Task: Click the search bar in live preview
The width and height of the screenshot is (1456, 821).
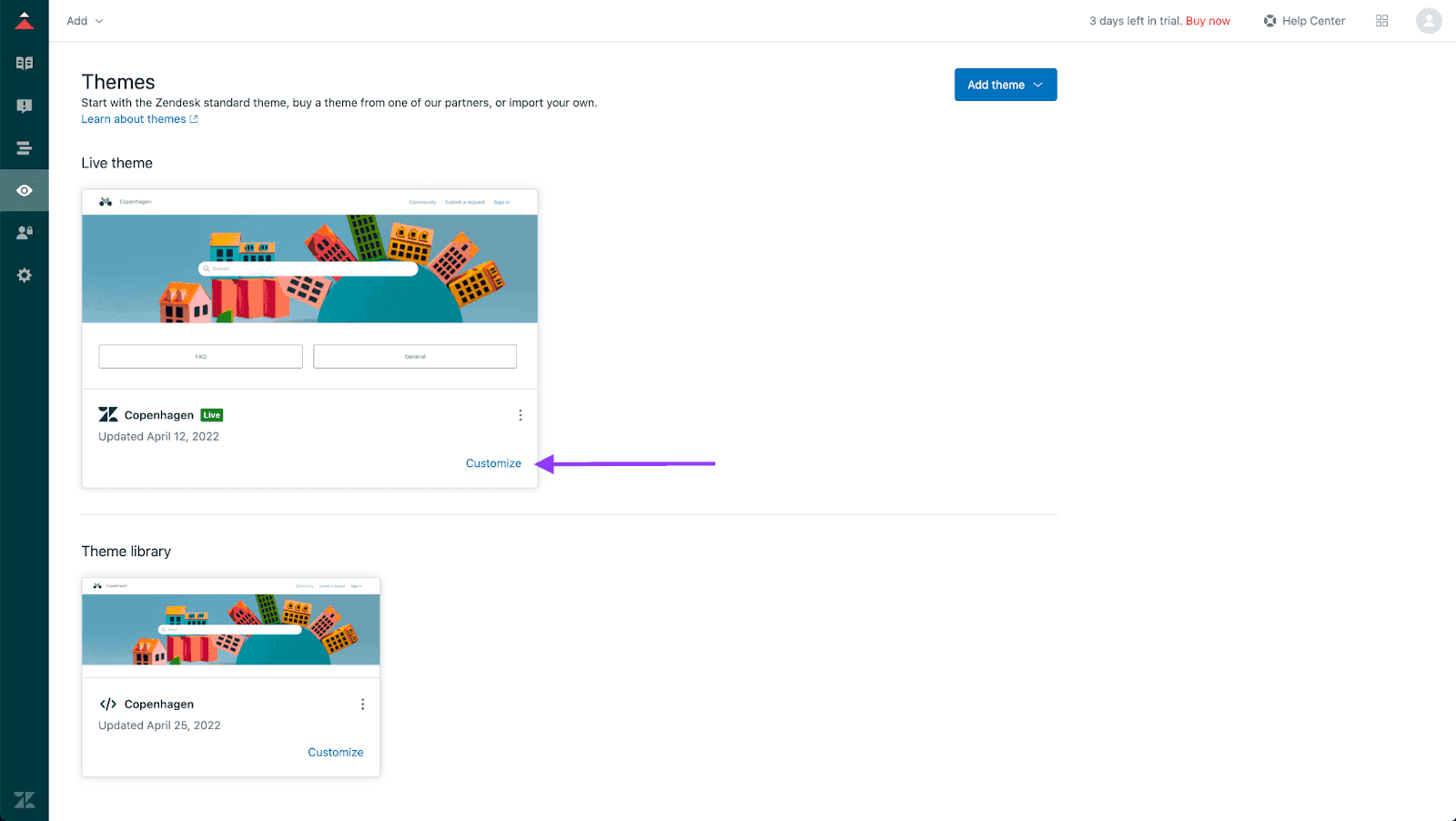Action: coord(308,269)
